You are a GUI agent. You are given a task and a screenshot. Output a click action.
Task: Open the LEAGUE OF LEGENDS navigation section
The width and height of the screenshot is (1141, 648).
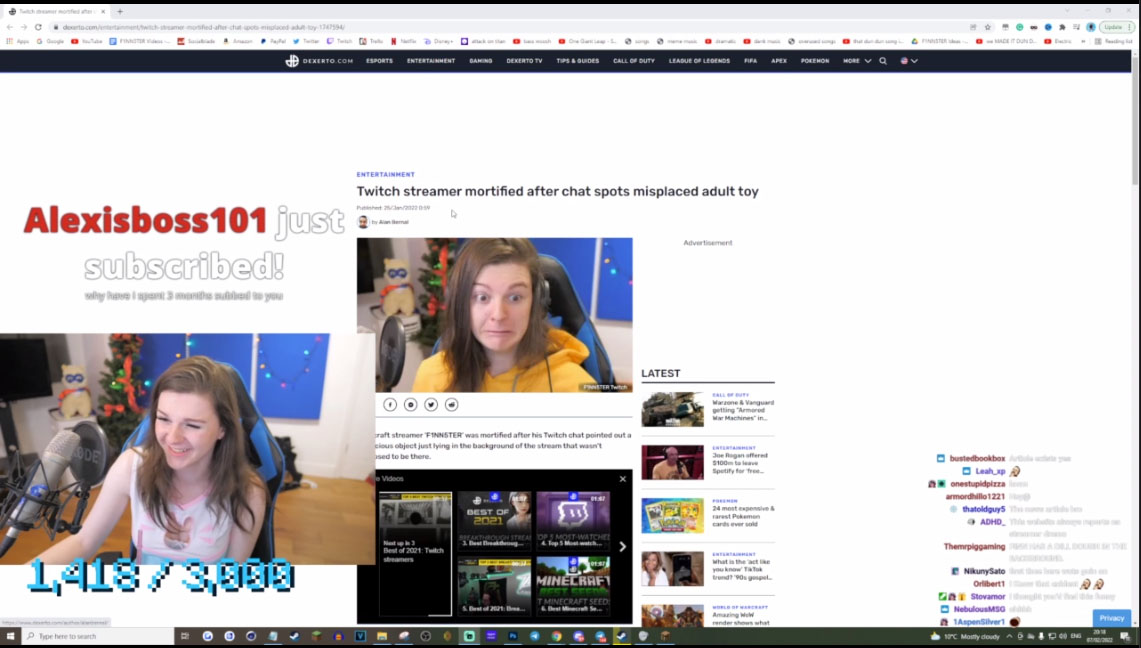(x=699, y=61)
